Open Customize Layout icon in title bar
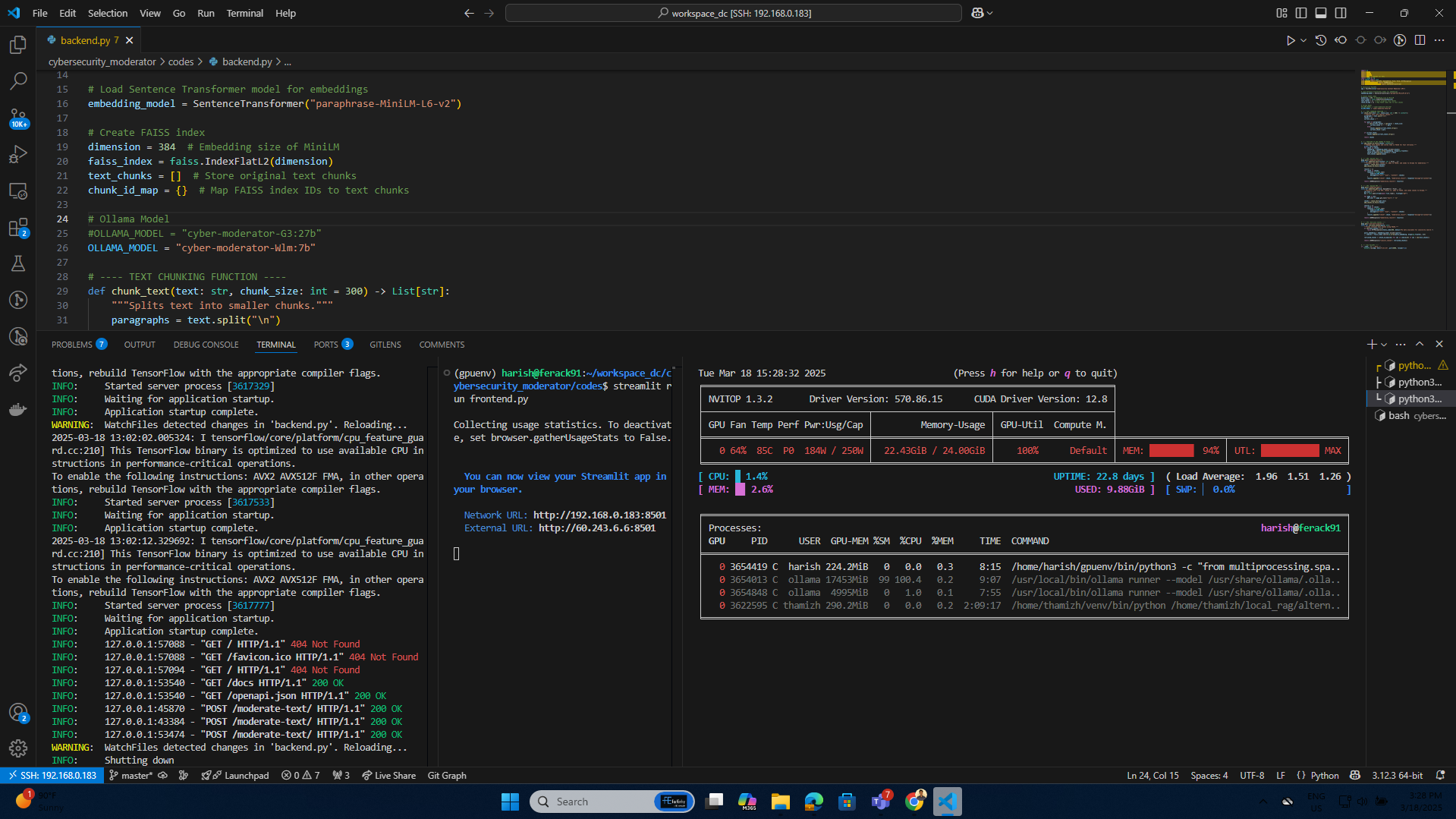 (x=1281, y=13)
